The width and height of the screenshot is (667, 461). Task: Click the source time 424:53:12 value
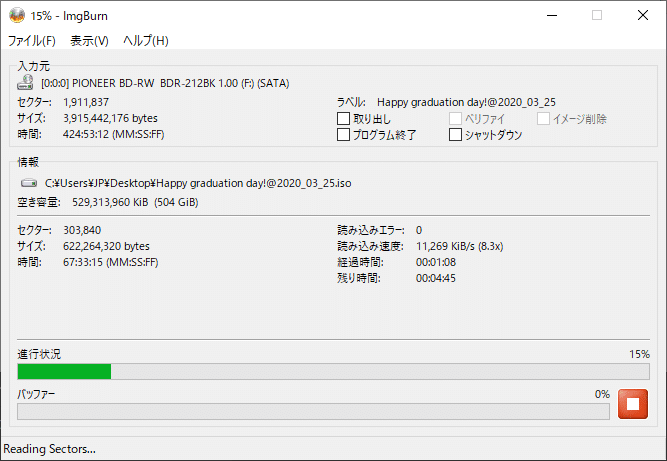[x=114, y=134]
